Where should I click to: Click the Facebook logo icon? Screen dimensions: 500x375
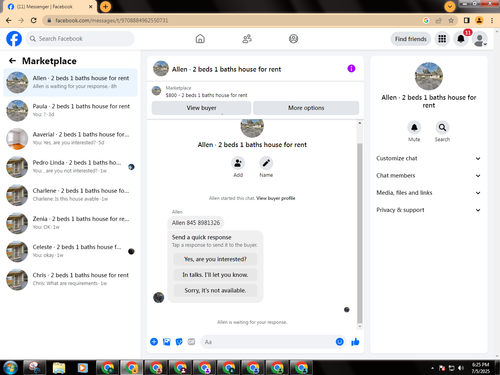[14, 39]
